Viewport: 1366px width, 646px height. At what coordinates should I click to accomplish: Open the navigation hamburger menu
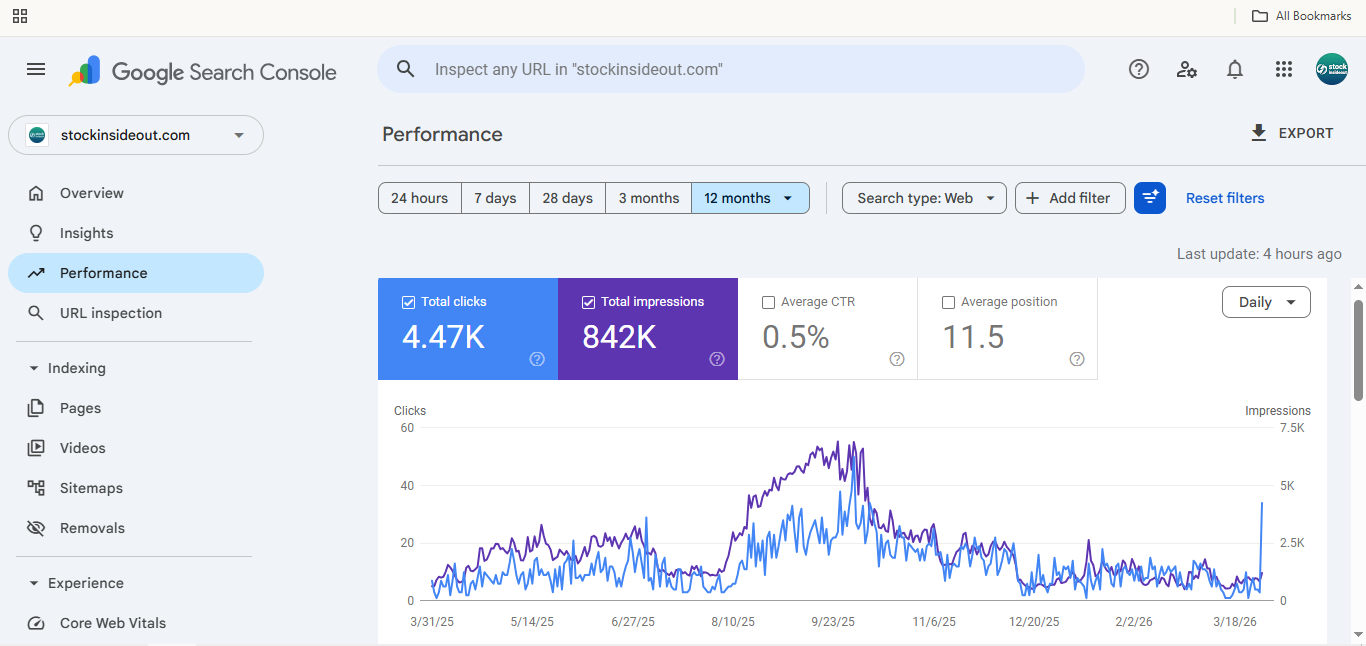click(36, 69)
